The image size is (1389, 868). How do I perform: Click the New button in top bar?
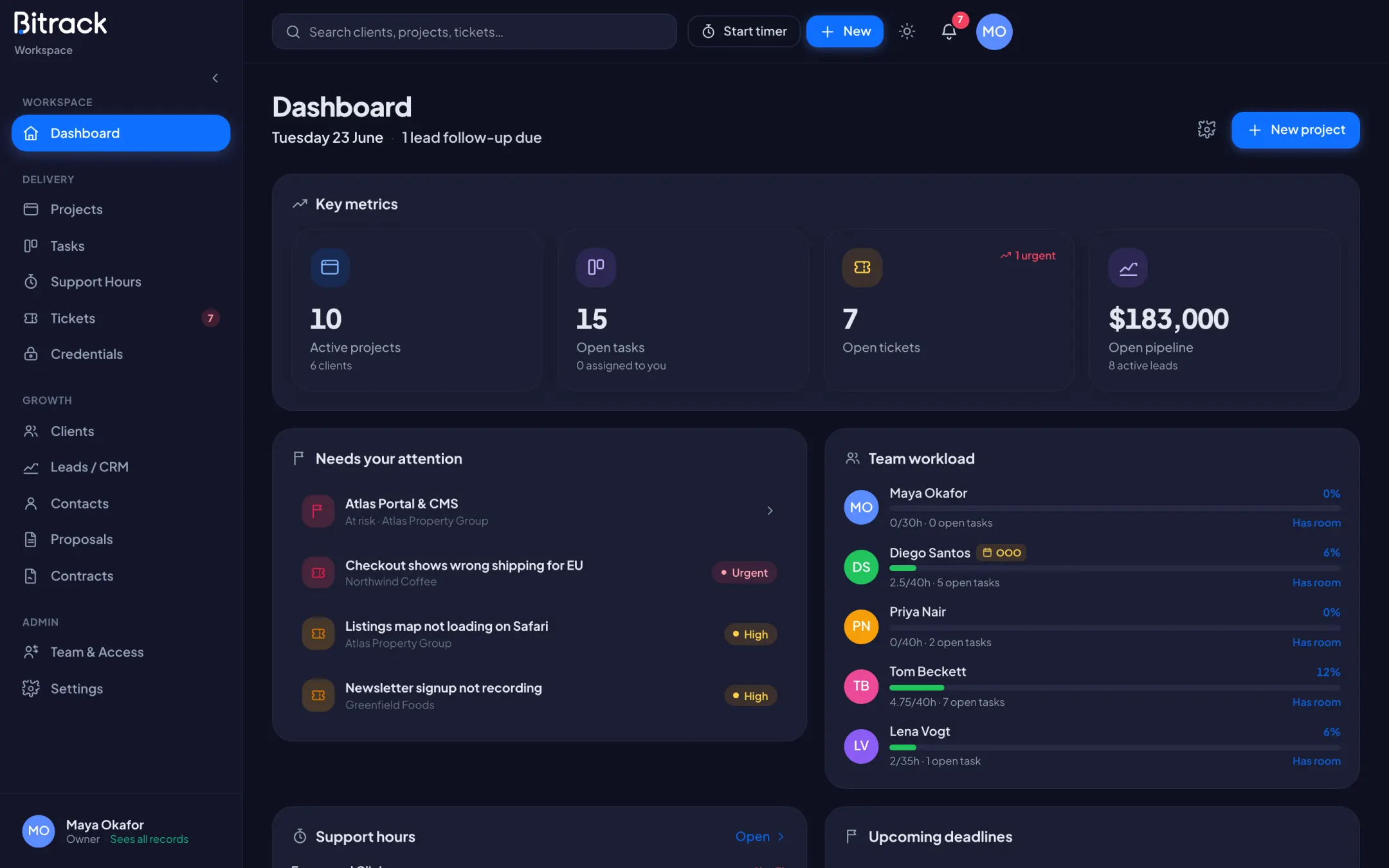point(845,32)
